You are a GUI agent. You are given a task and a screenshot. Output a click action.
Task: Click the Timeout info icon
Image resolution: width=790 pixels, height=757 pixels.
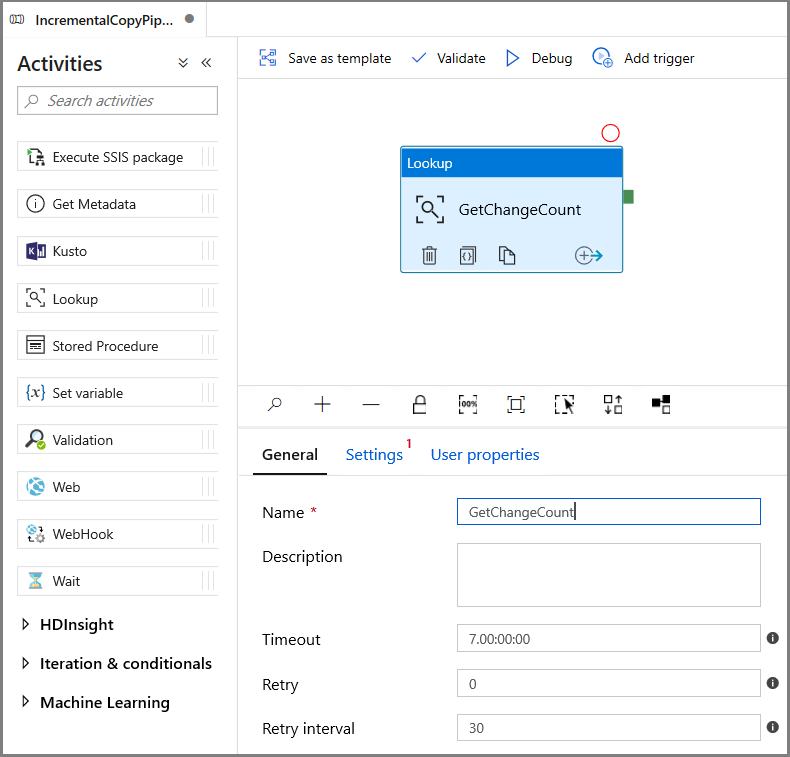pos(772,638)
